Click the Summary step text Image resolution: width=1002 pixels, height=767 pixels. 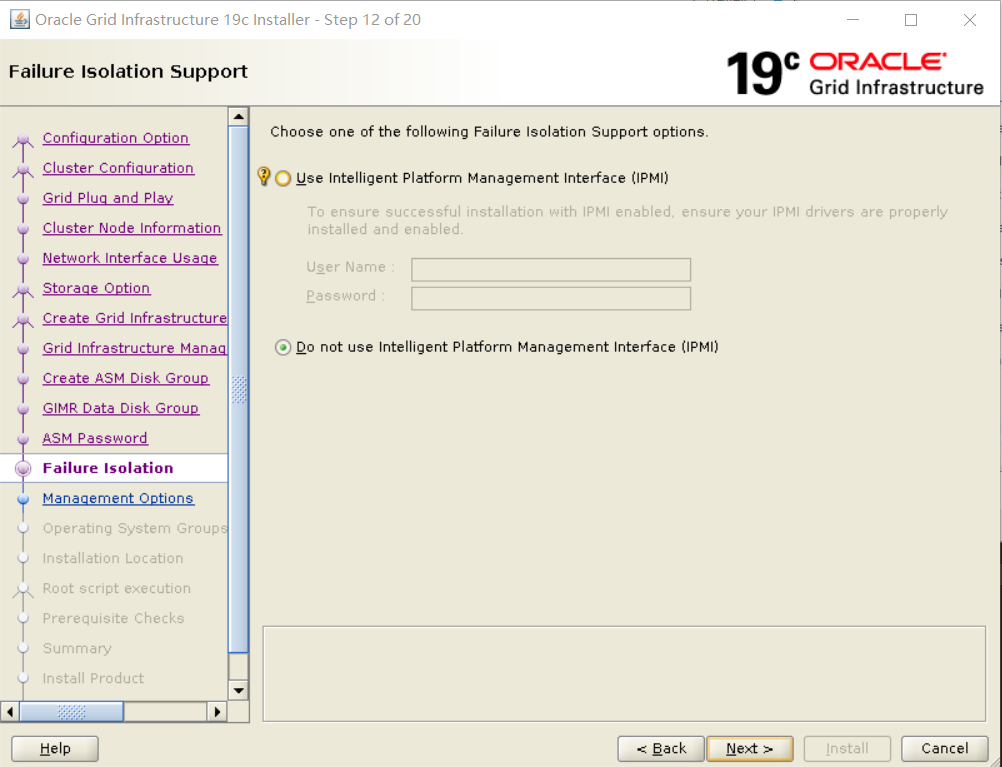pyautogui.click(x=77, y=649)
